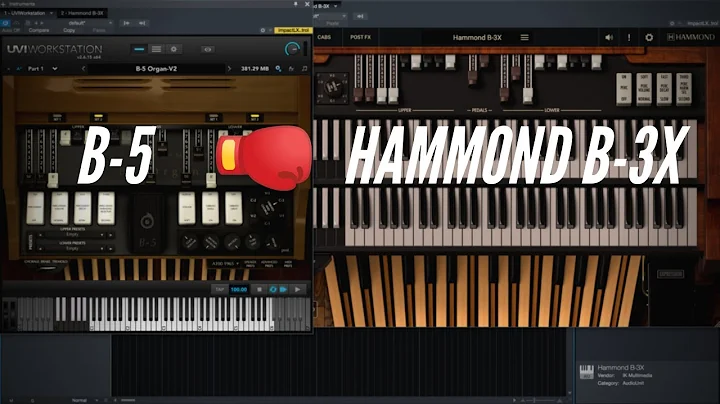
Task: Go to previous preset before B-5 Organ-V2
Action: [83, 69]
